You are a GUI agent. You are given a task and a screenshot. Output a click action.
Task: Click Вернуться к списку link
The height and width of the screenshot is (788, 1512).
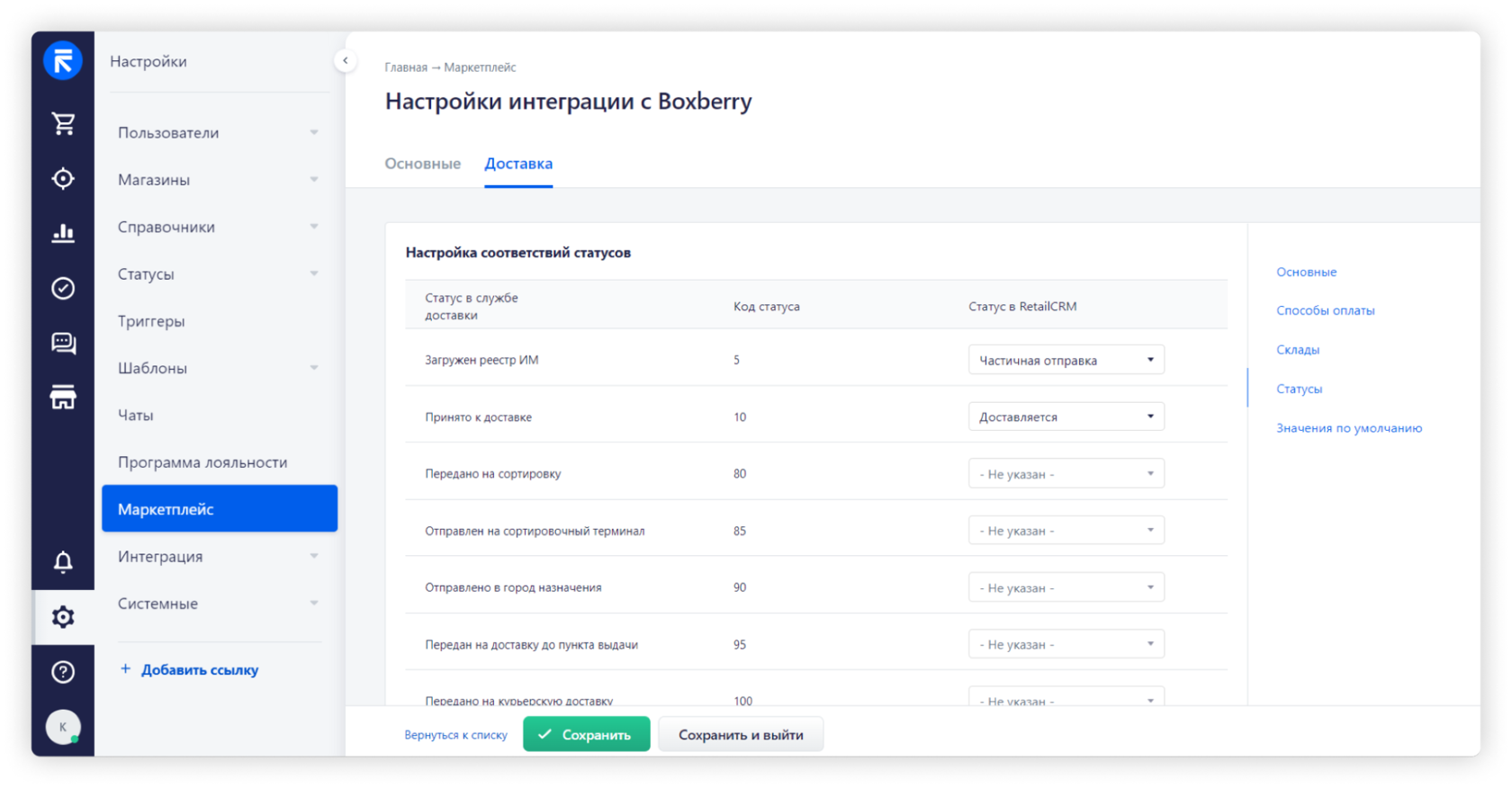[x=455, y=735]
